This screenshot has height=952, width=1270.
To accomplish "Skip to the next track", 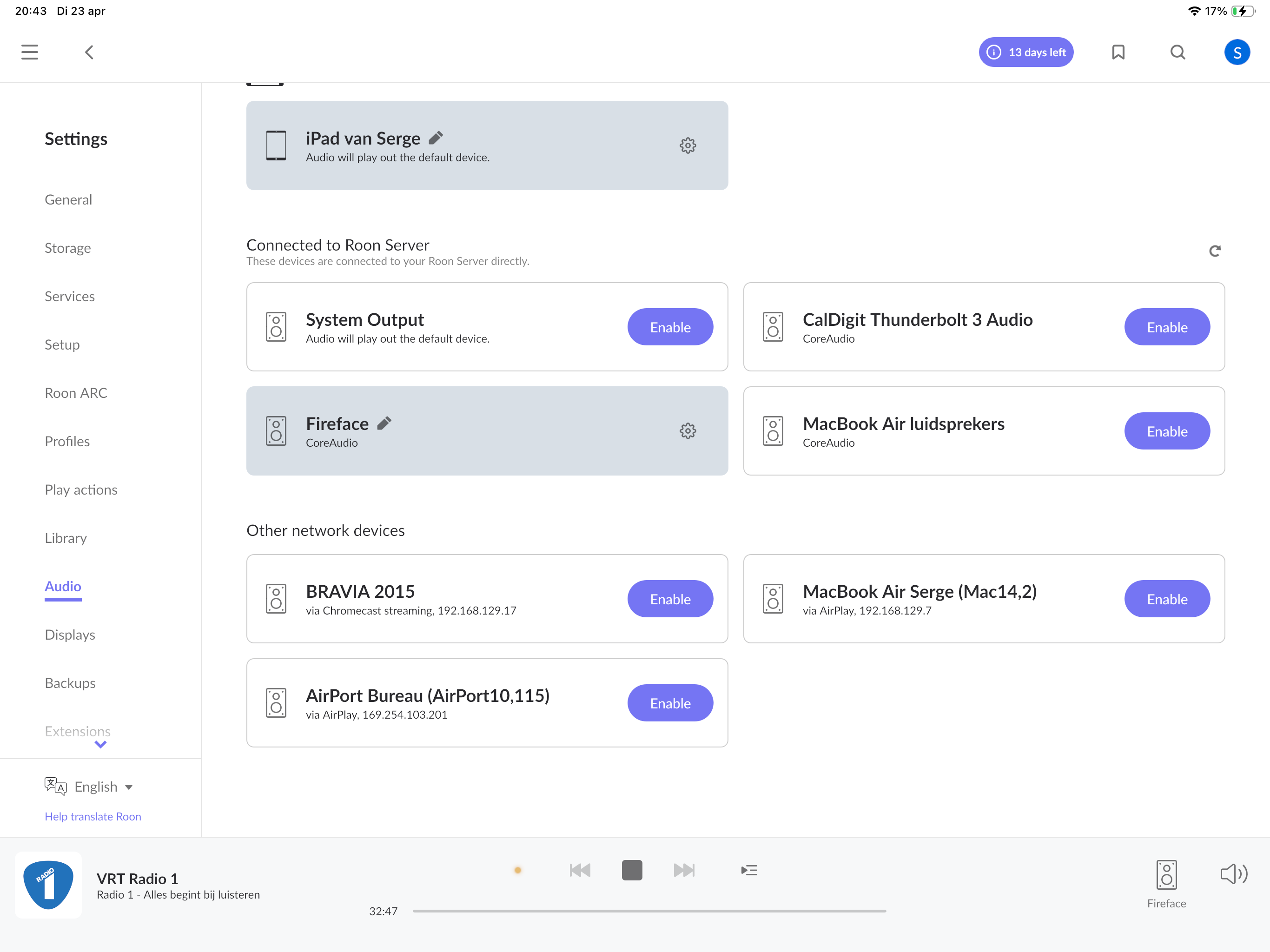I will (x=684, y=871).
